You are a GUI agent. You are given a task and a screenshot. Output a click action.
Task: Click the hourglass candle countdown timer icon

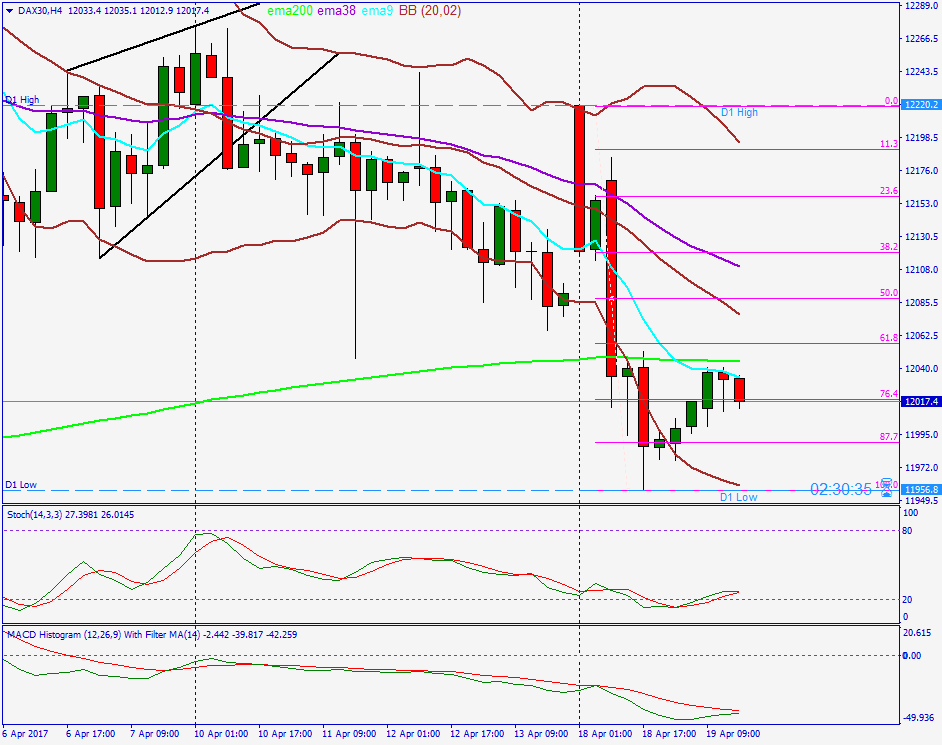[887, 488]
